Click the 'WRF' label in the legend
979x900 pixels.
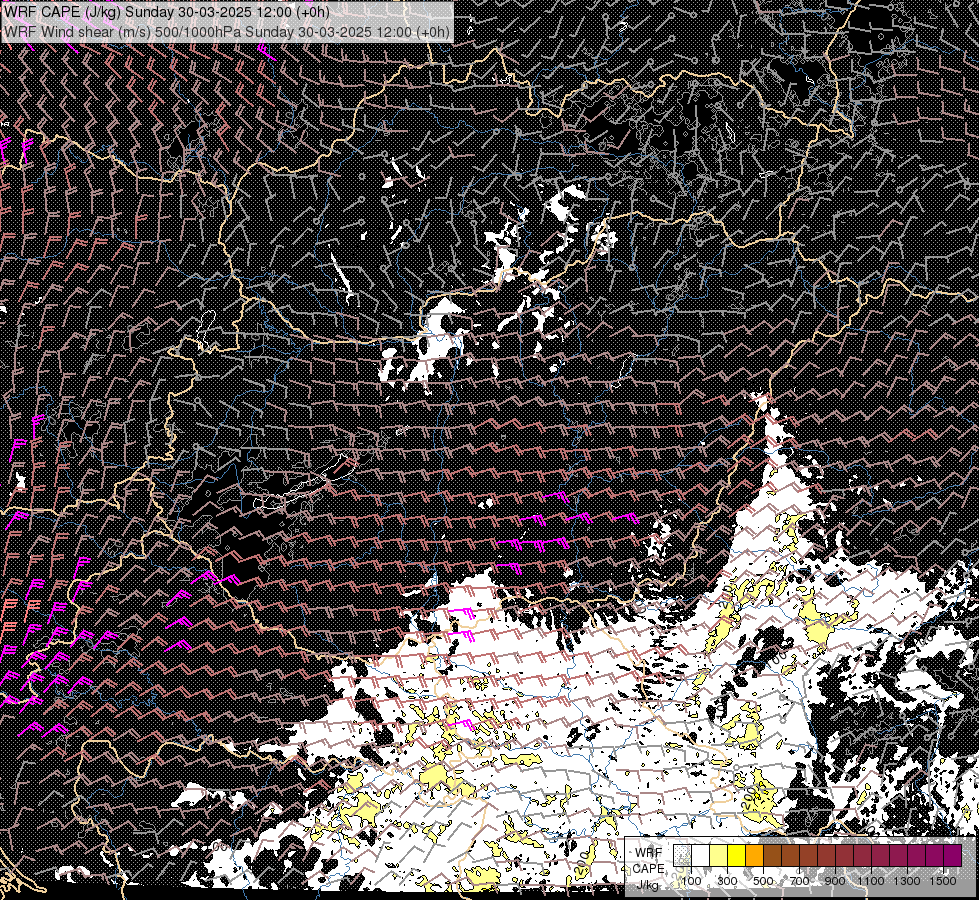click(649, 853)
